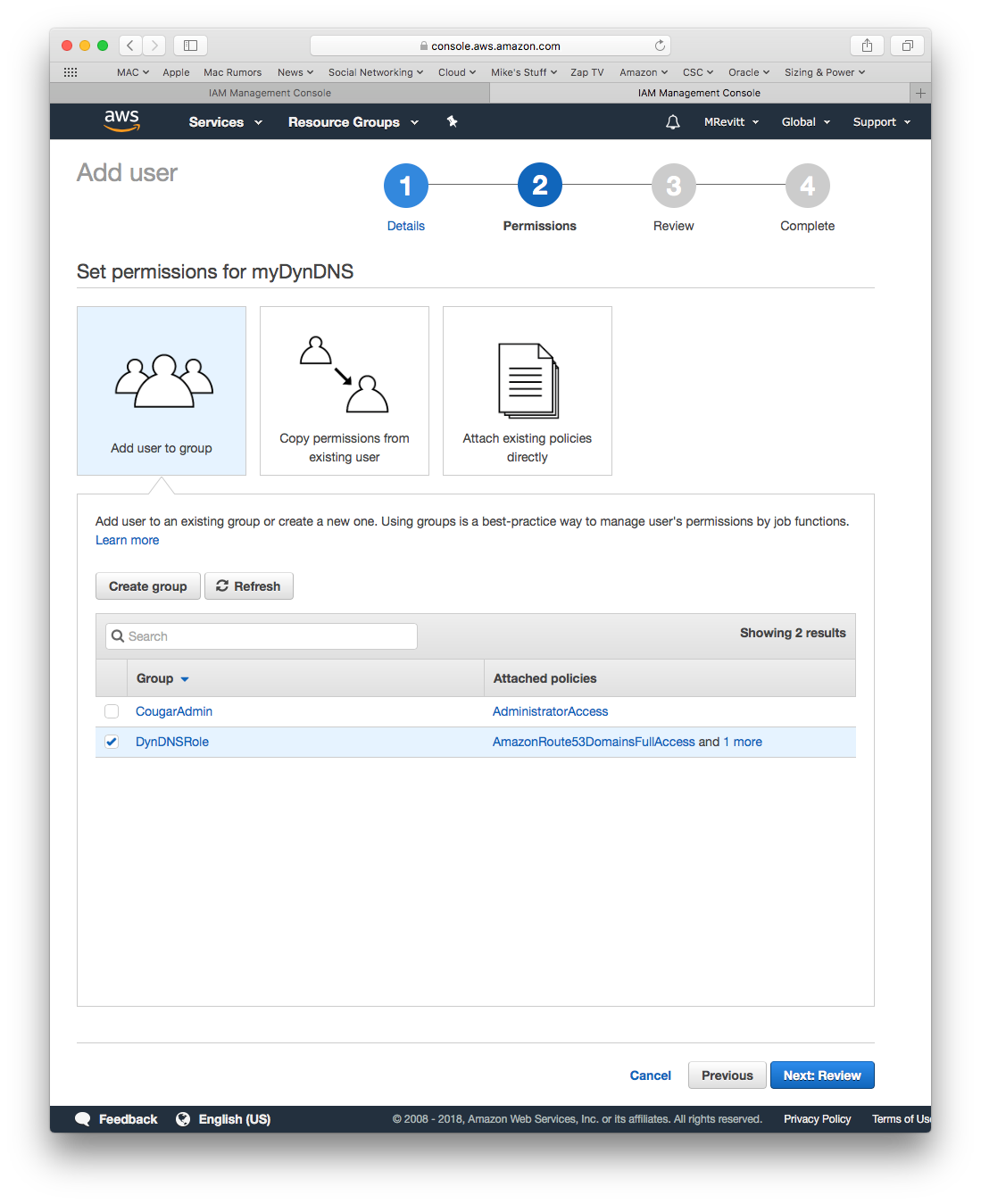Viewport: 981px width, 1204px height.
Task: Choose Attach existing policies directly
Action: pos(528,391)
